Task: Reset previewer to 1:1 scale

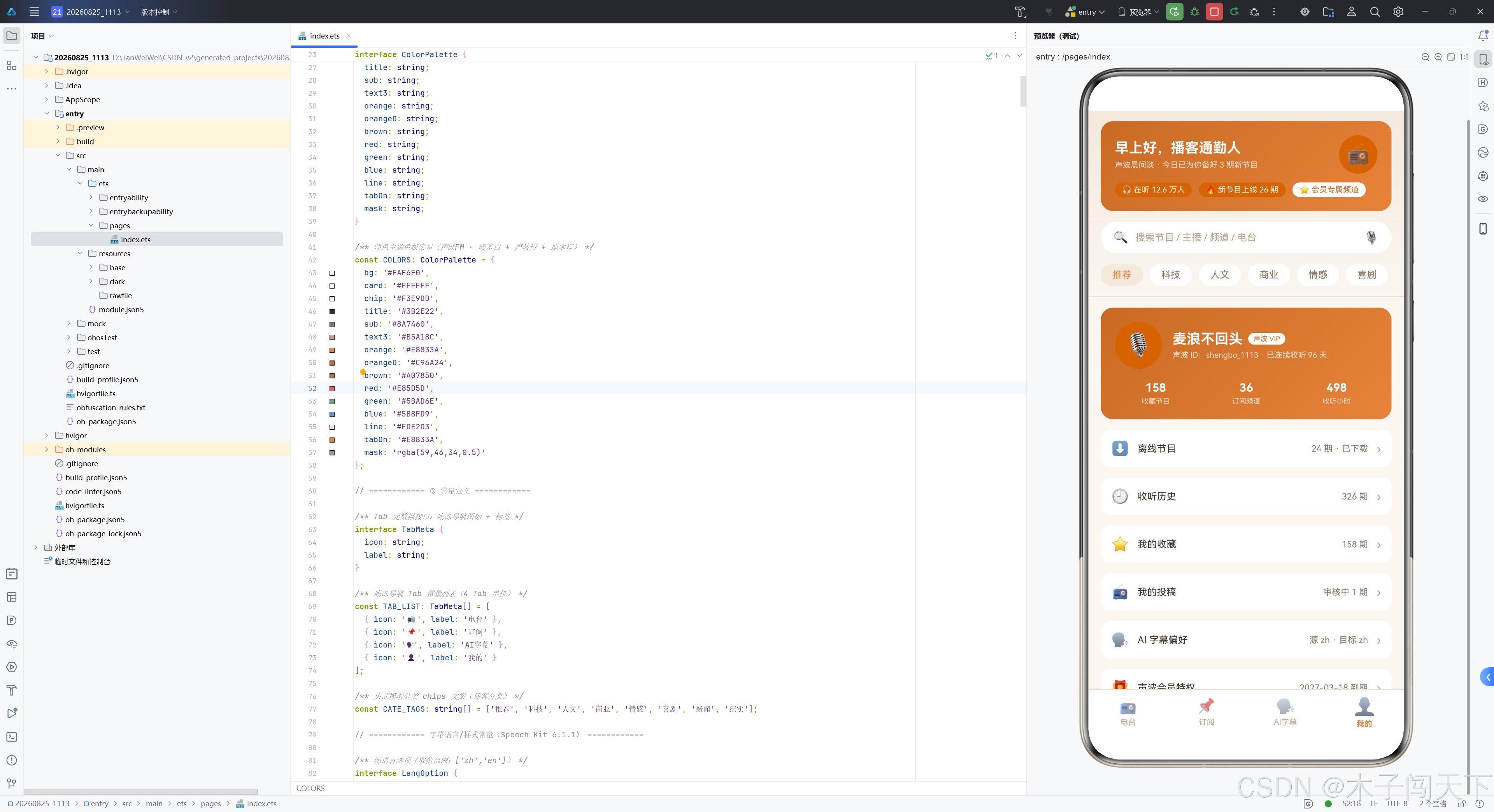Action: coord(1464,57)
